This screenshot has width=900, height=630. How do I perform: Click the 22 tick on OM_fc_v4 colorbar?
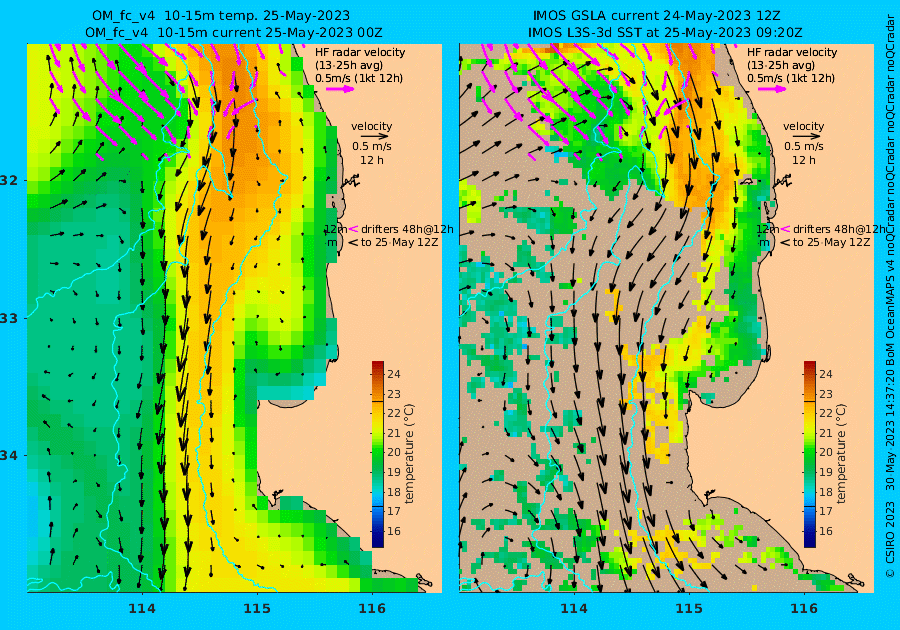(393, 413)
